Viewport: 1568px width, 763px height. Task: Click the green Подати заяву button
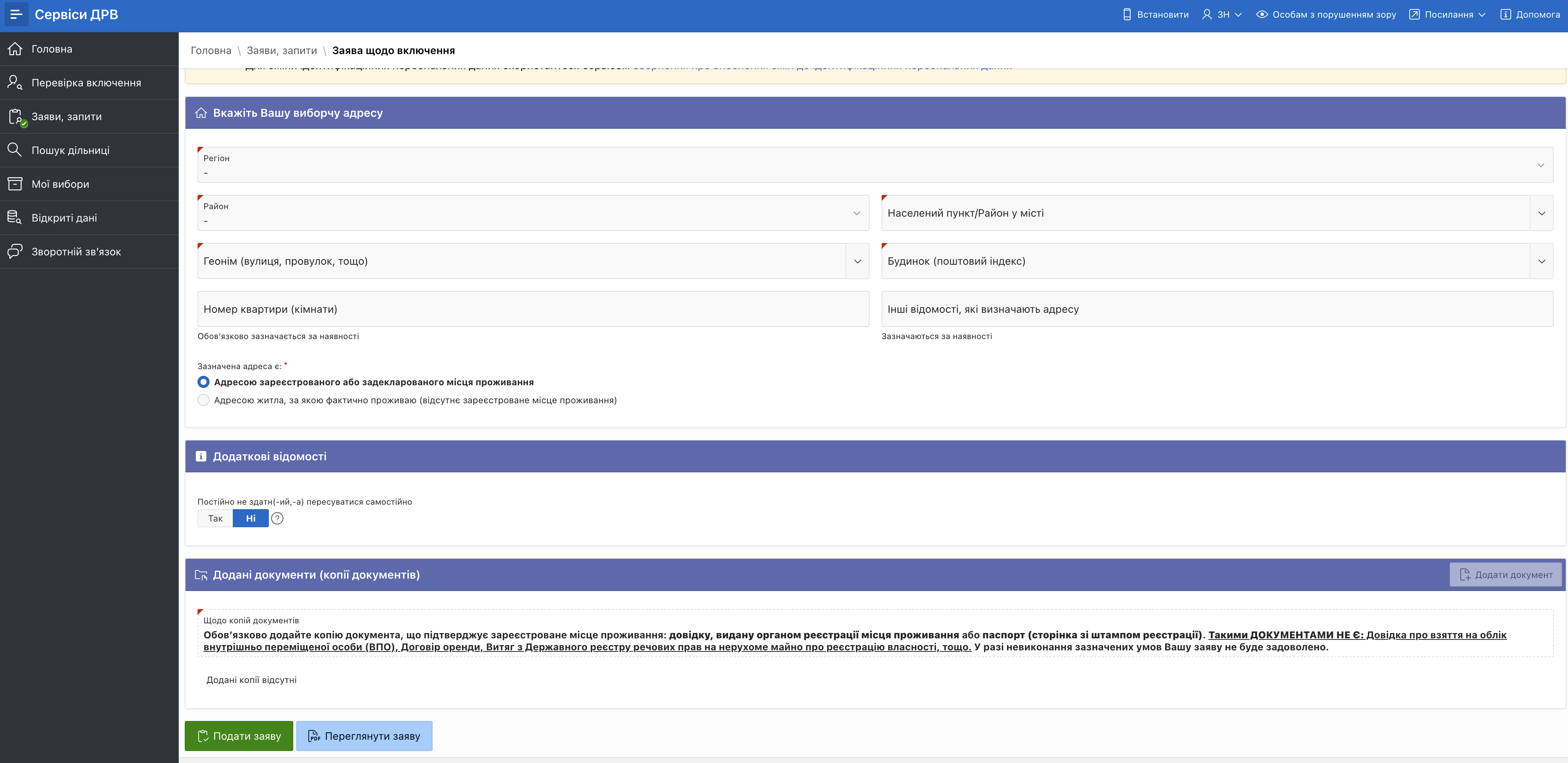238,736
